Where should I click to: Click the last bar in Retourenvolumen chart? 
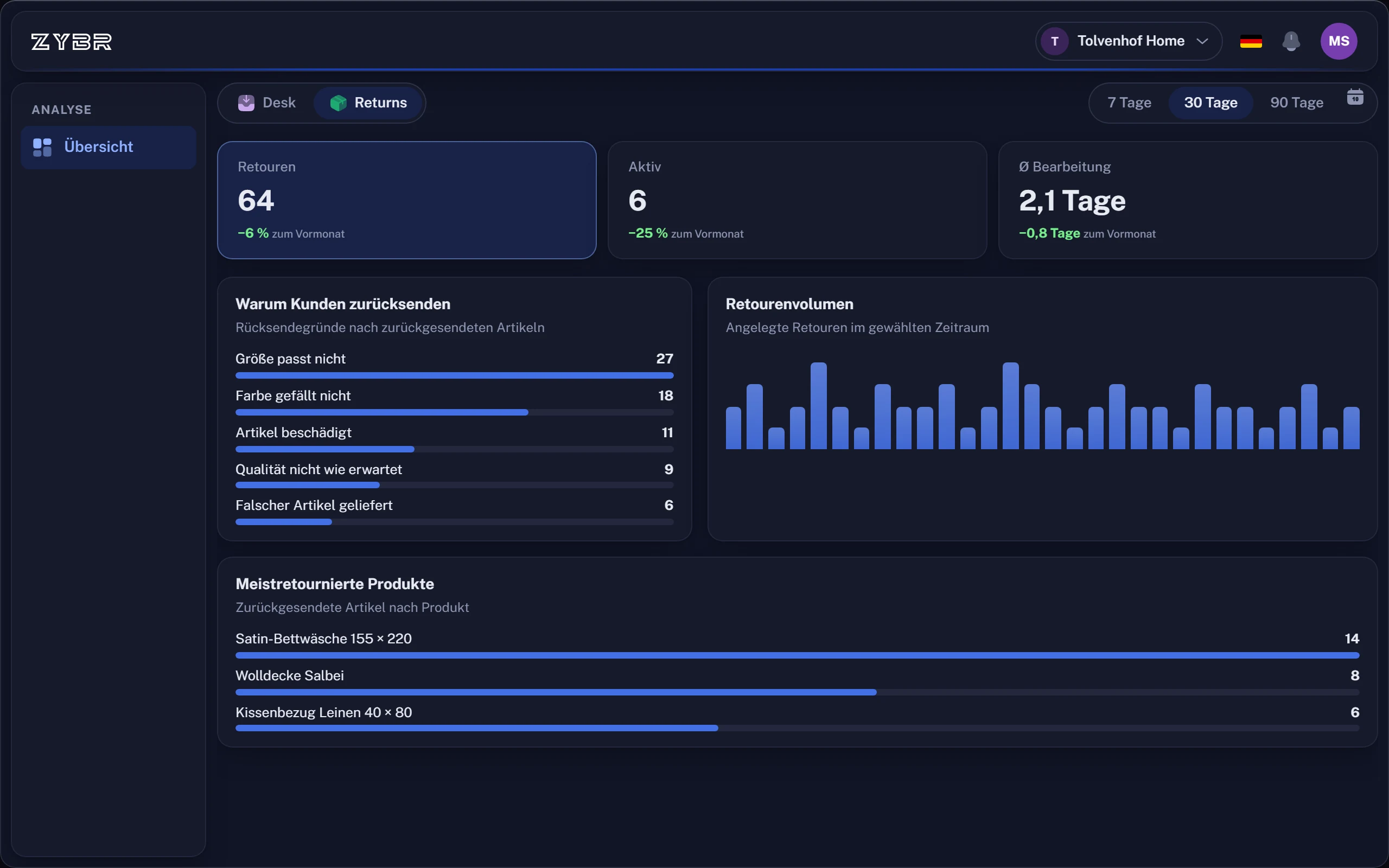tap(1351, 427)
